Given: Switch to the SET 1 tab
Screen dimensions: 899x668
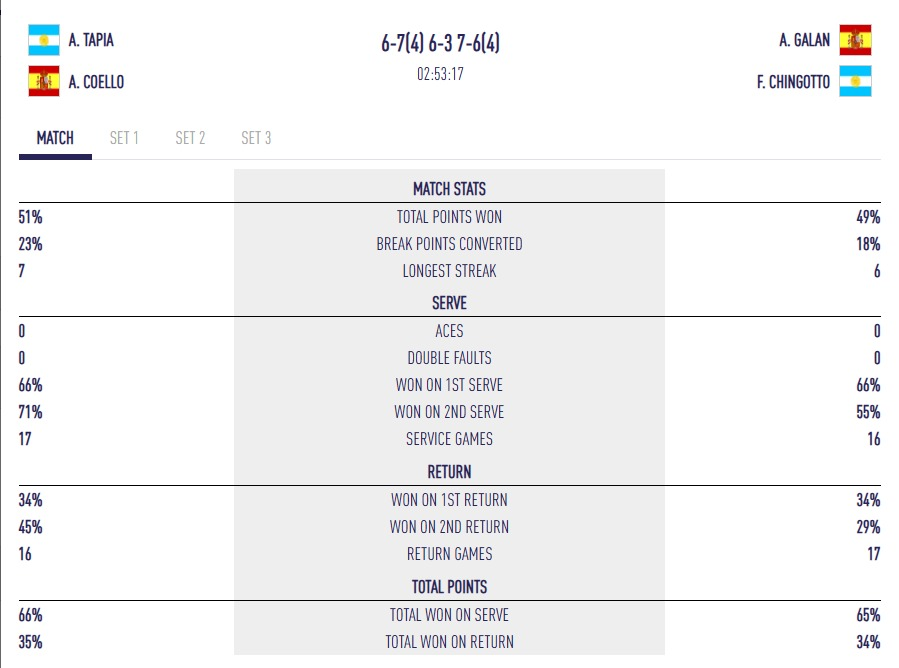Looking at the screenshot, I should point(123,138).
